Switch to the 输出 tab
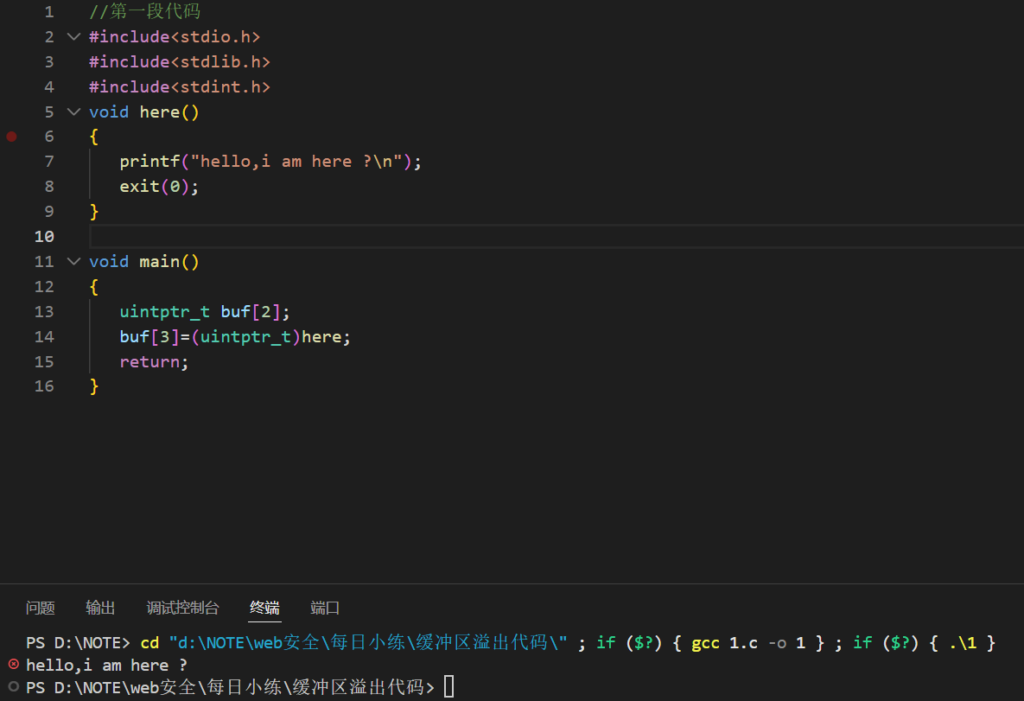The image size is (1024, 701). click(100, 608)
